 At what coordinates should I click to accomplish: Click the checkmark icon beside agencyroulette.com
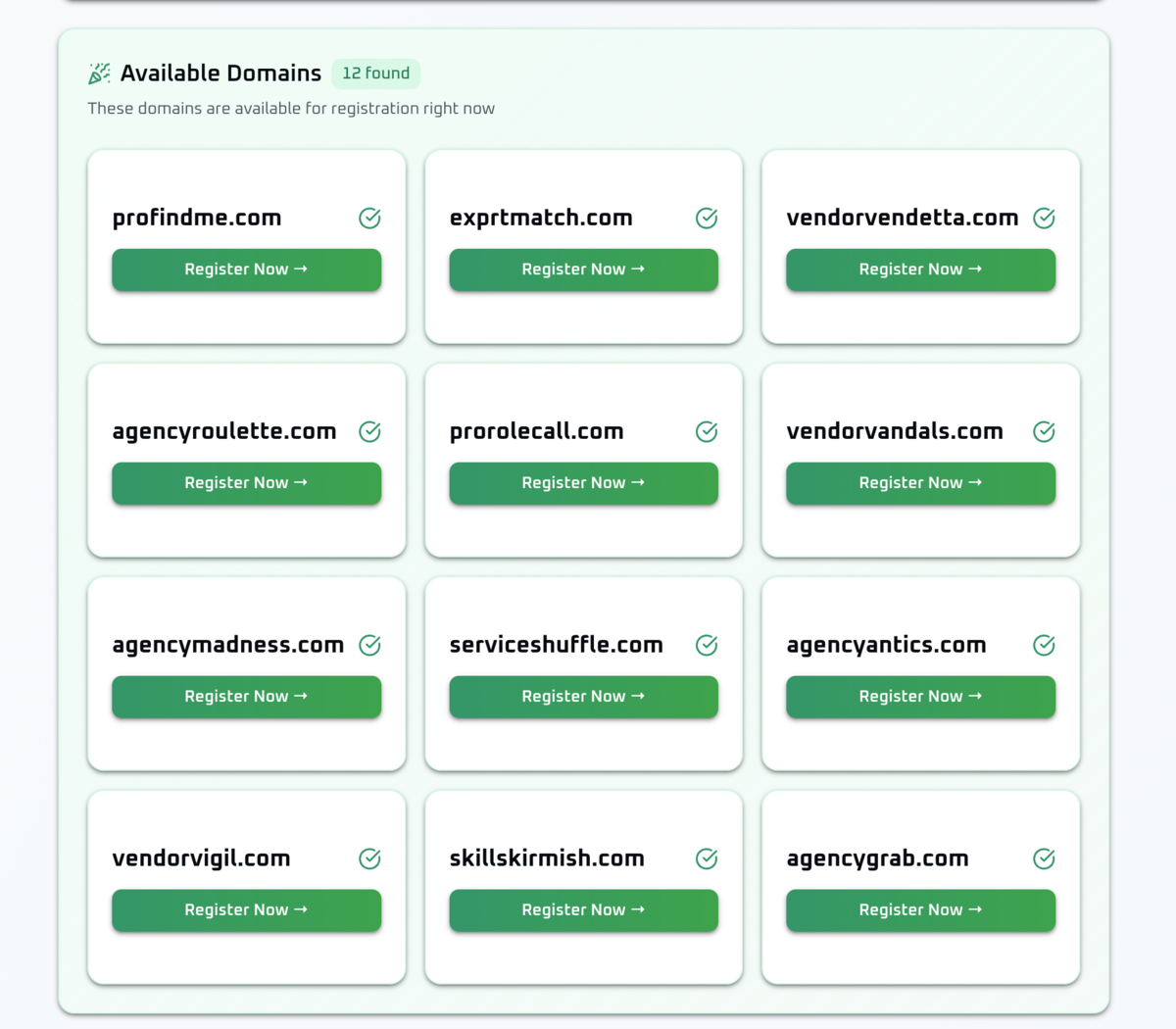pos(369,432)
